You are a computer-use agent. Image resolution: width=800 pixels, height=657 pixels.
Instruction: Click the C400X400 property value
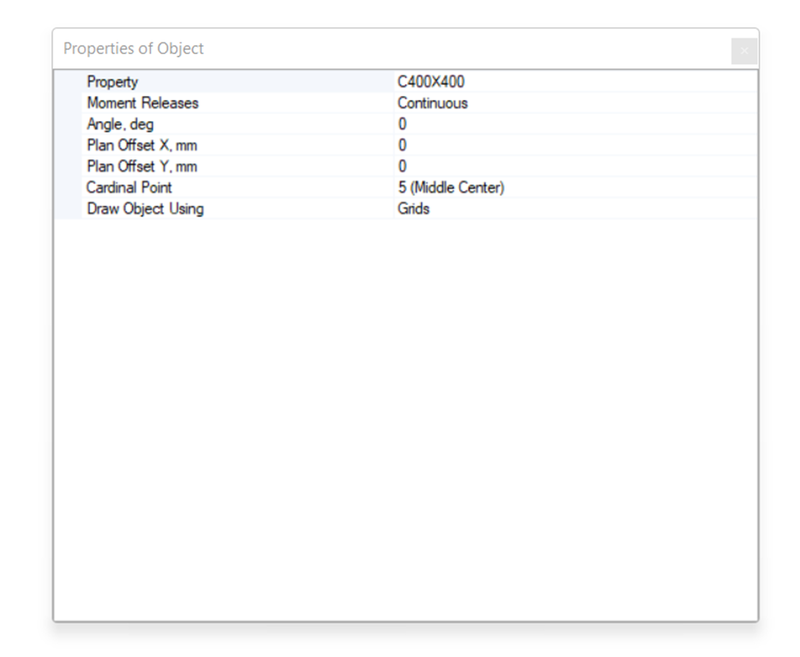pos(576,82)
